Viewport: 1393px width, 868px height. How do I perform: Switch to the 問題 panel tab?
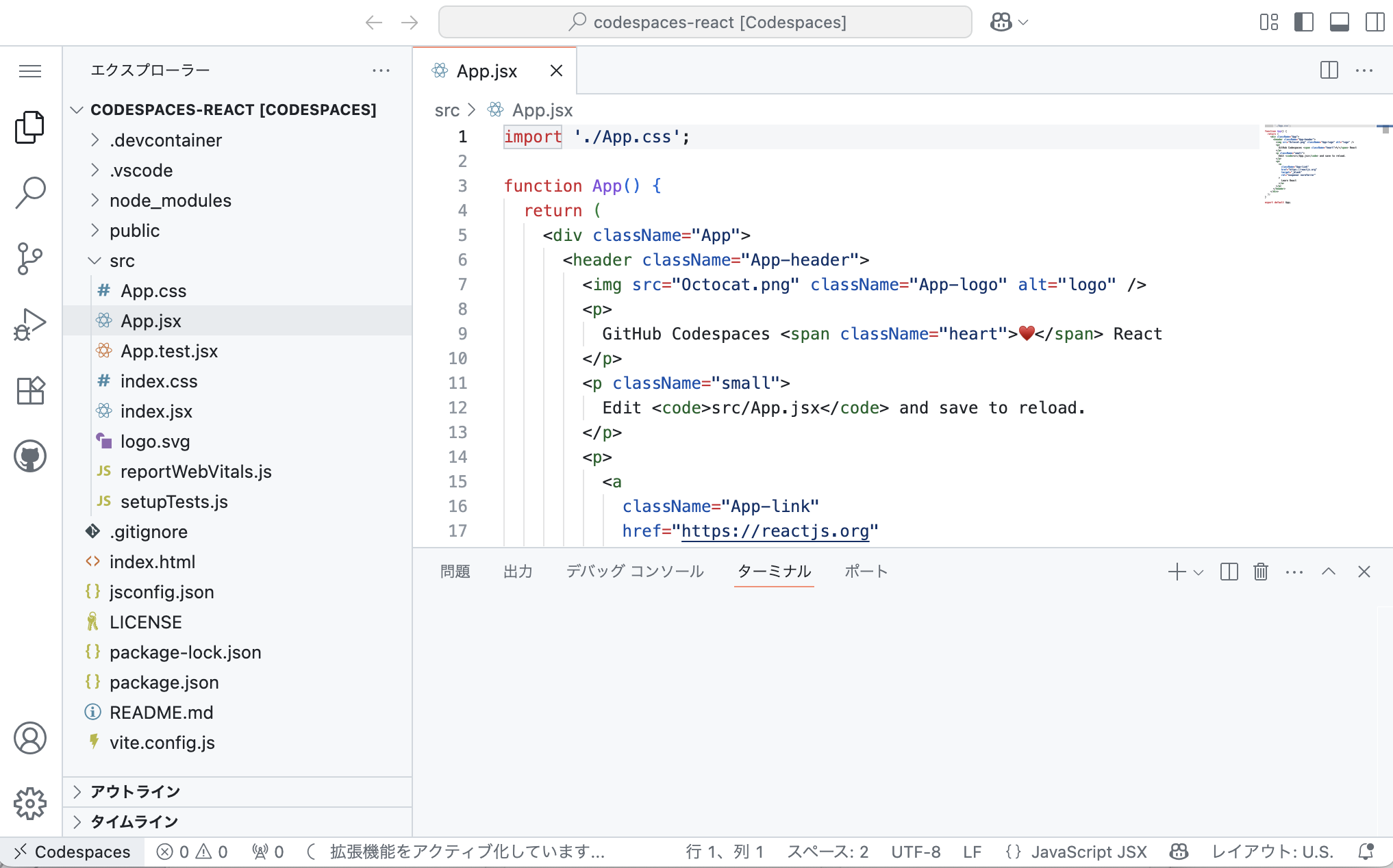coord(455,572)
